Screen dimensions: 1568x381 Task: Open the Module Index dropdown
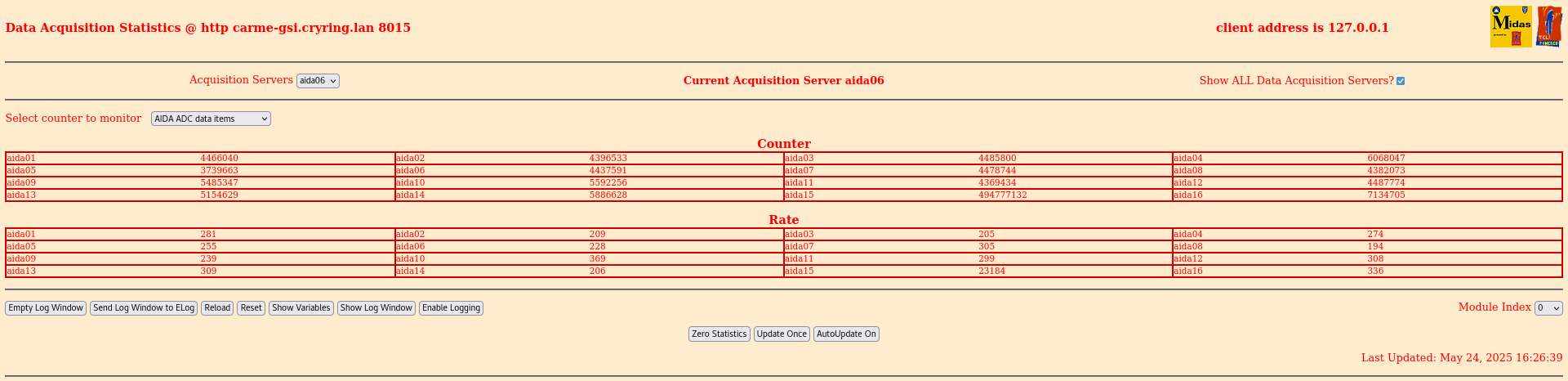tap(1548, 308)
